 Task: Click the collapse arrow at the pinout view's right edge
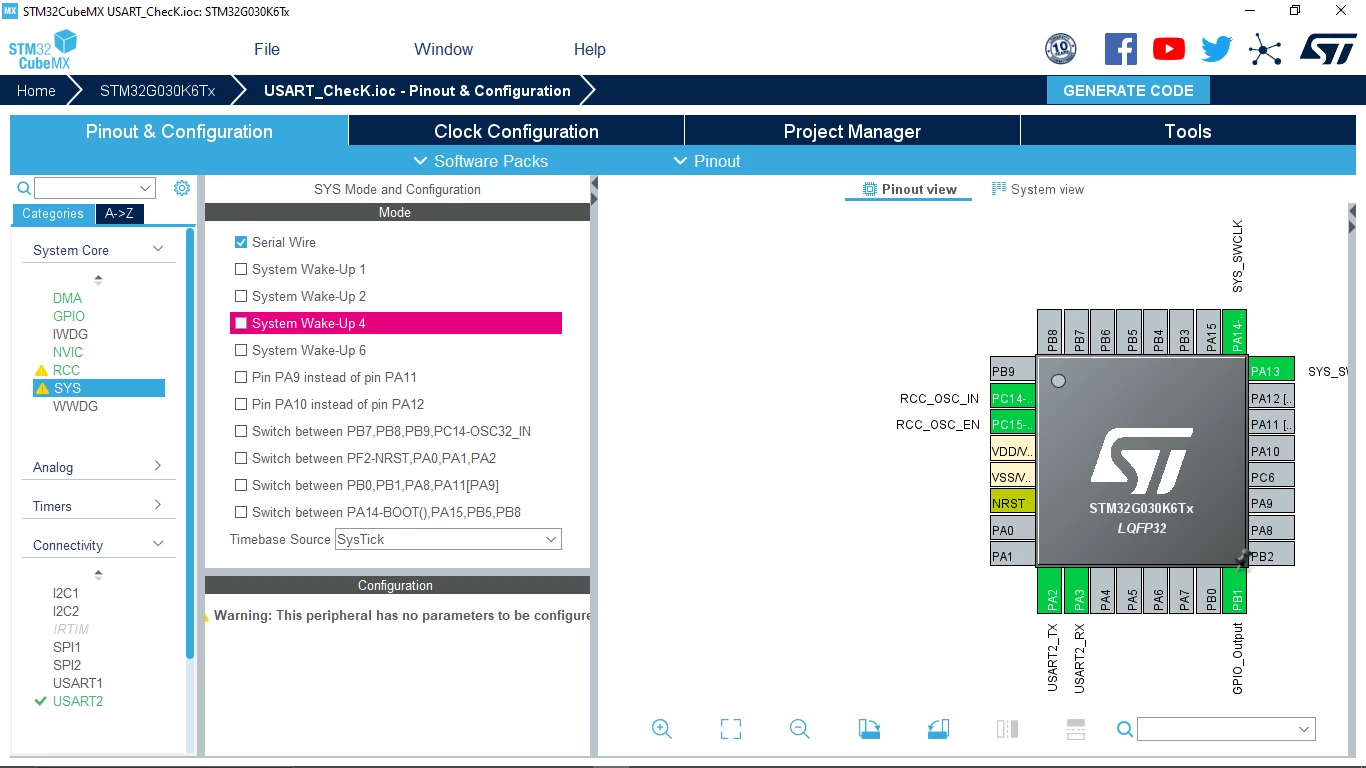(x=1352, y=212)
